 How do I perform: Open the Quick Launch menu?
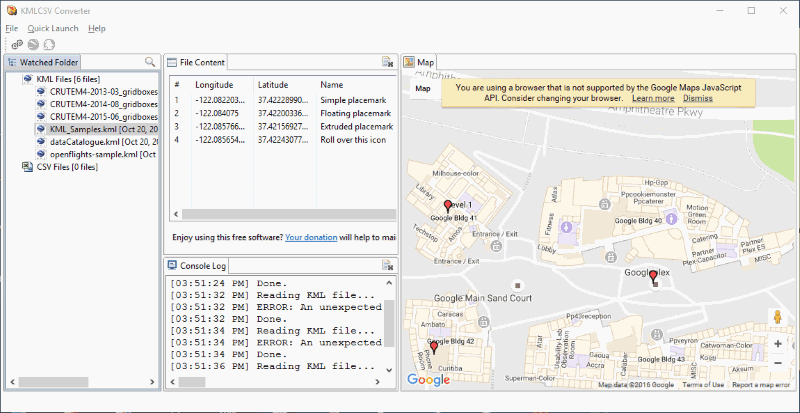(53, 29)
